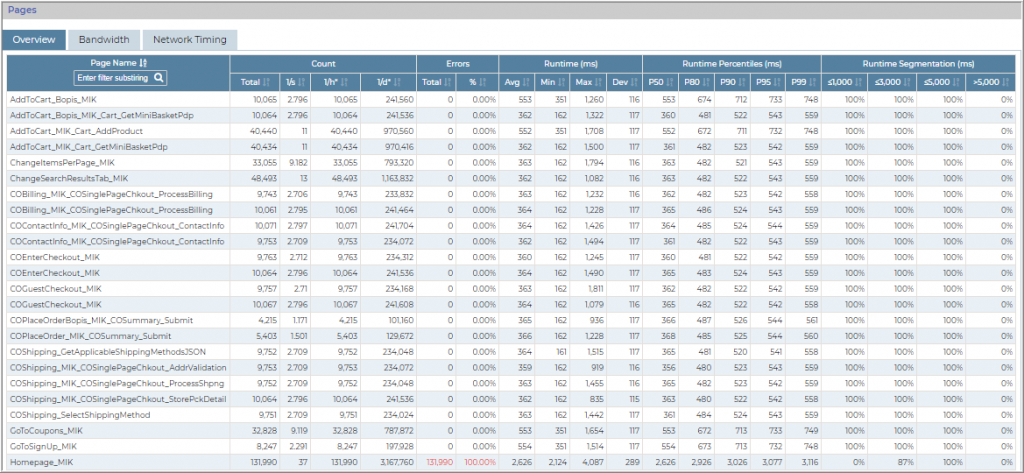
Task: Click the red 100.00% error rate cell
Action: [x=480, y=462]
